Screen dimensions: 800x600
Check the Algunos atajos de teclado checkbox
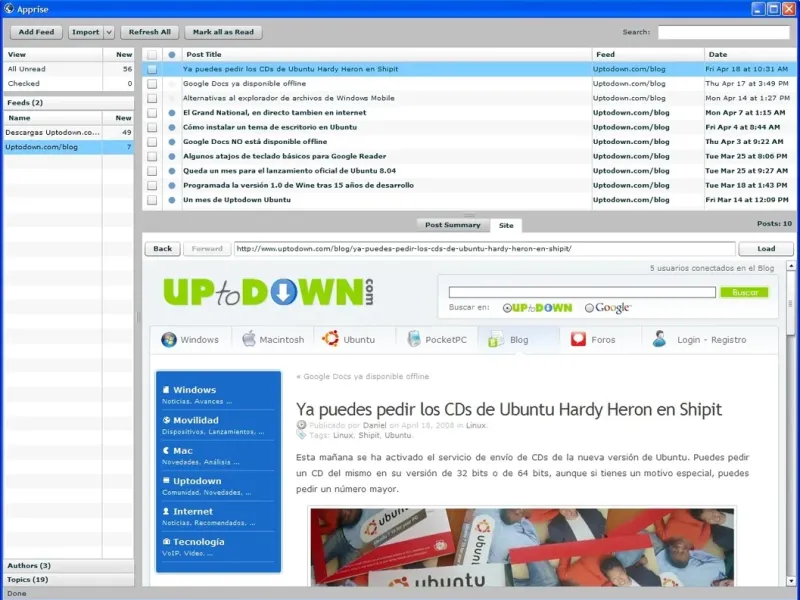tap(152, 157)
